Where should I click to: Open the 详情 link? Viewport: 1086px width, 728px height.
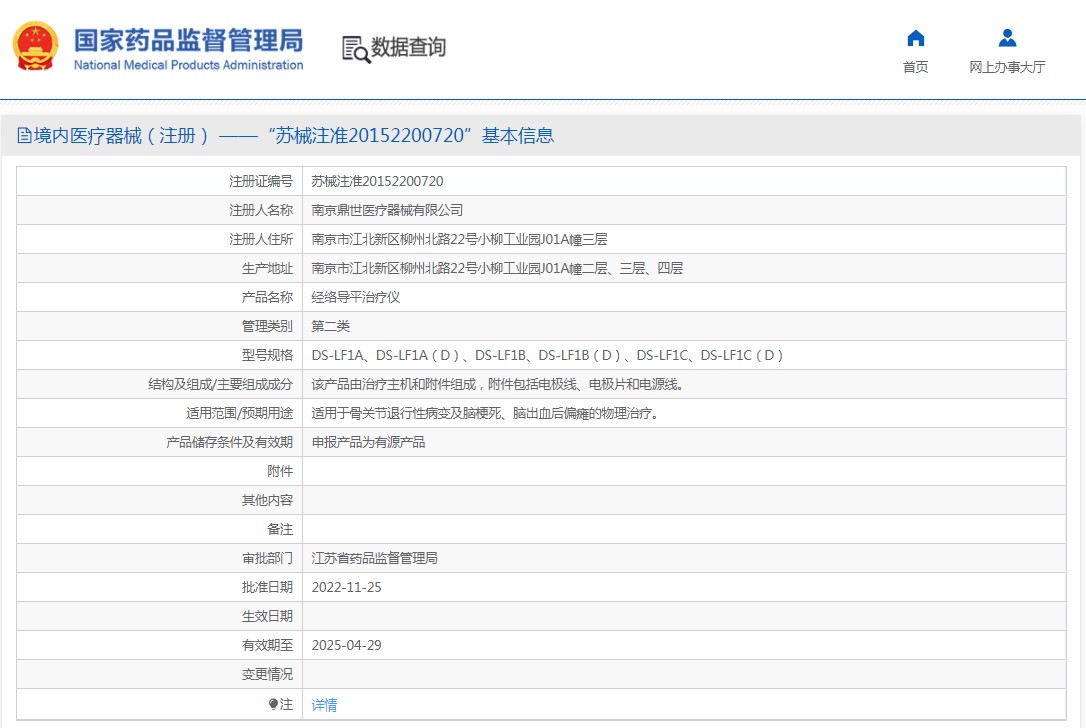click(x=324, y=705)
